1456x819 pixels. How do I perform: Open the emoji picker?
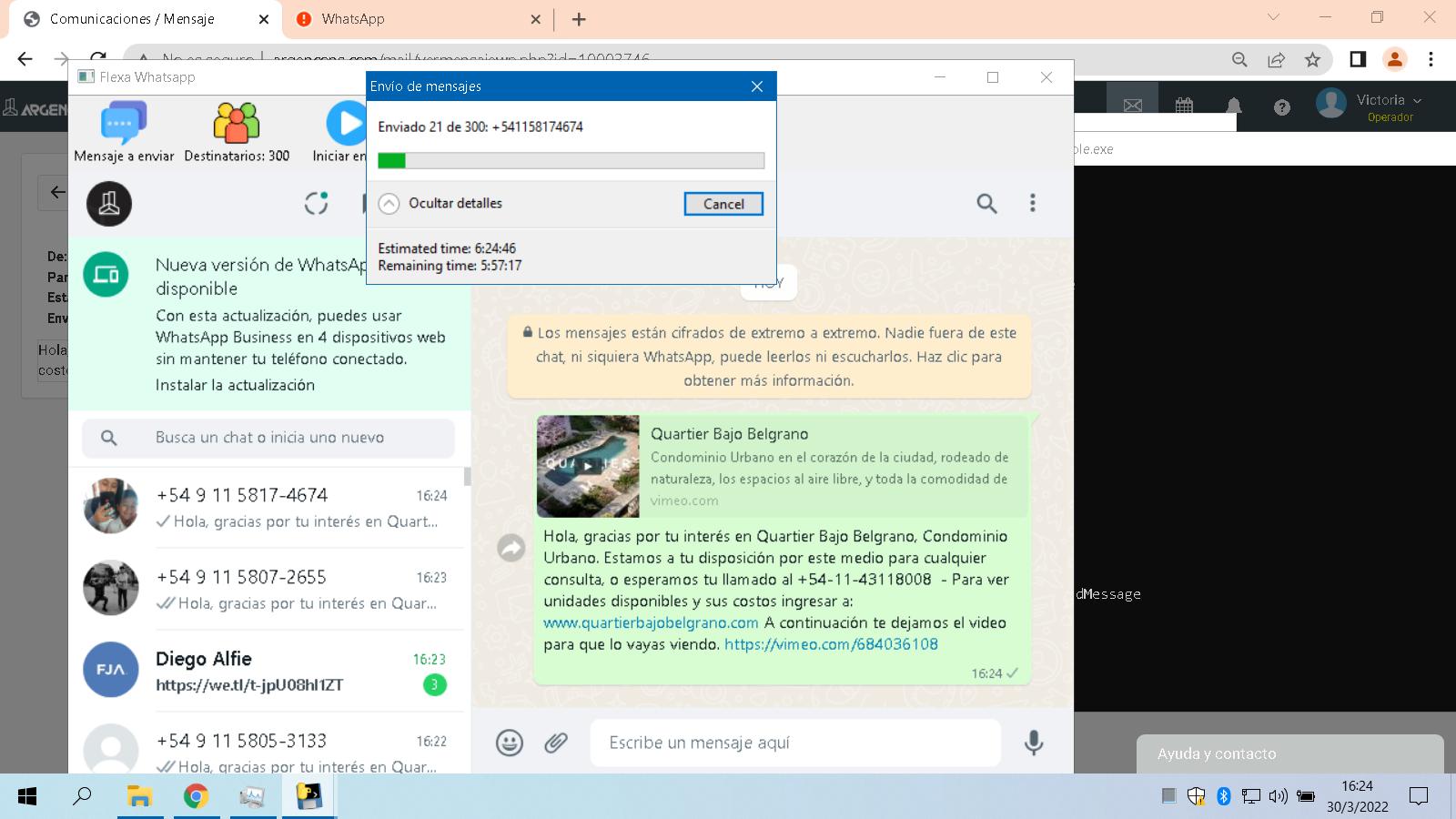pyautogui.click(x=510, y=743)
